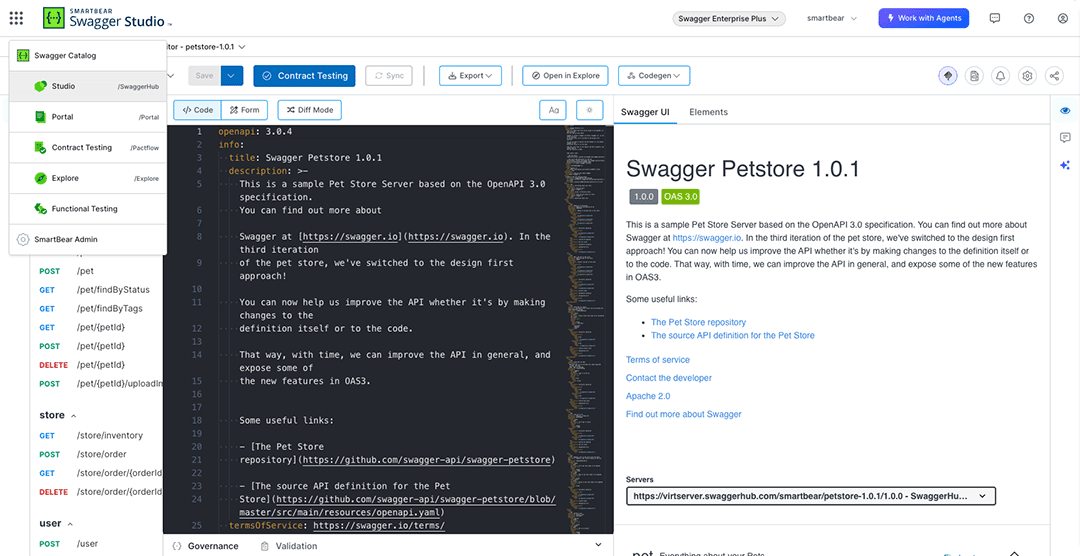
Task: Select Portal in the product menu
Action: [x=88, y=117]
